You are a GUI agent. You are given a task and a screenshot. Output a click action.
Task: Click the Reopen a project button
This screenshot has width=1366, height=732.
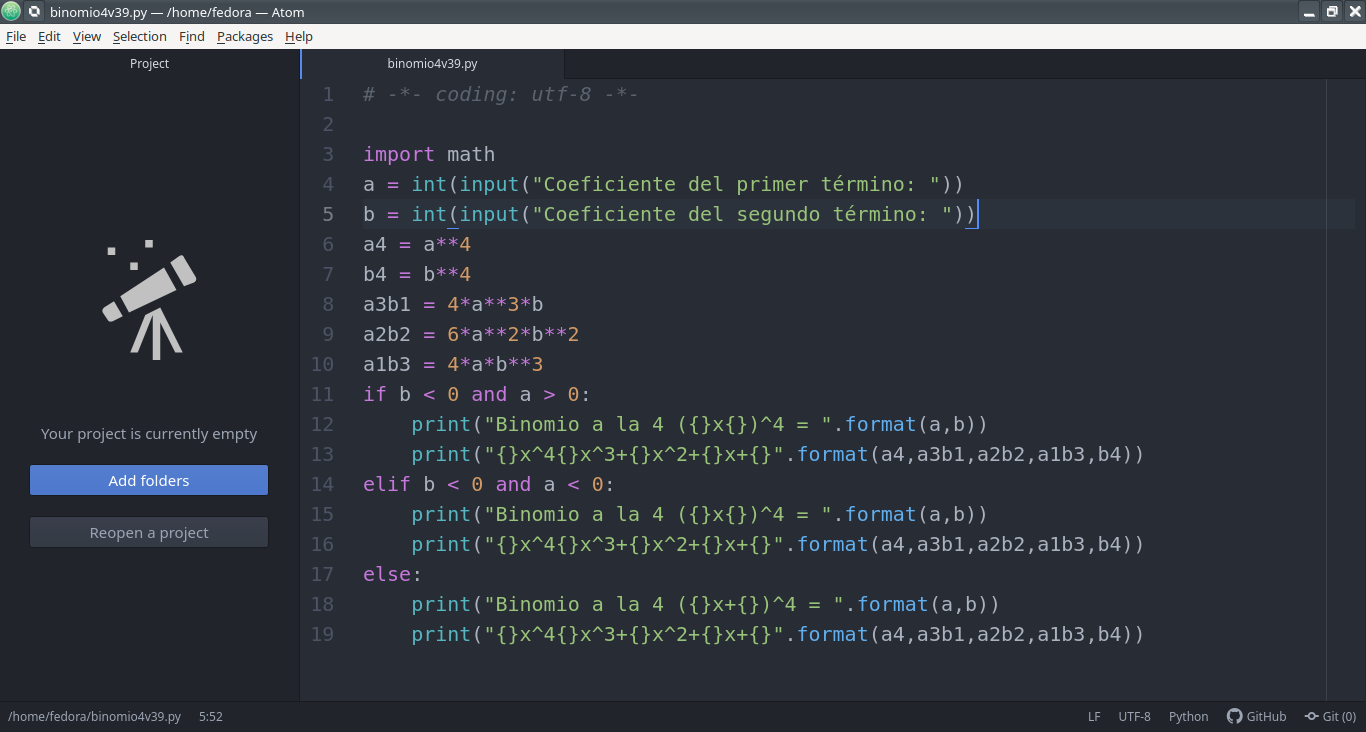point(149,532)
